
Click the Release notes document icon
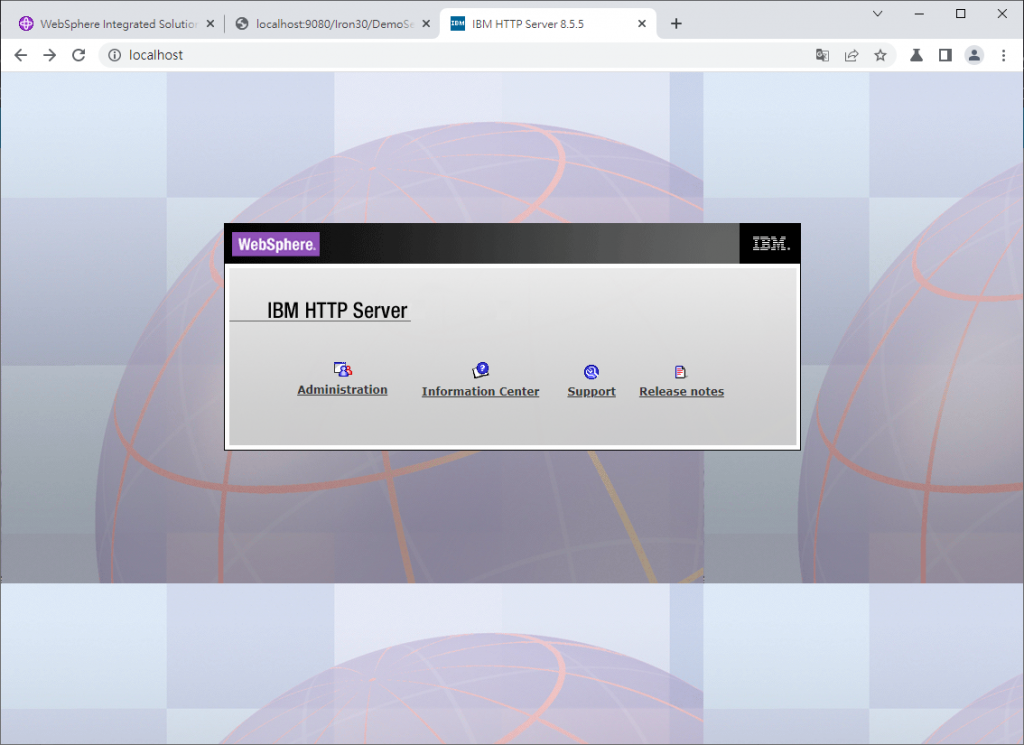pyautogui.click(x=680, y=372)
